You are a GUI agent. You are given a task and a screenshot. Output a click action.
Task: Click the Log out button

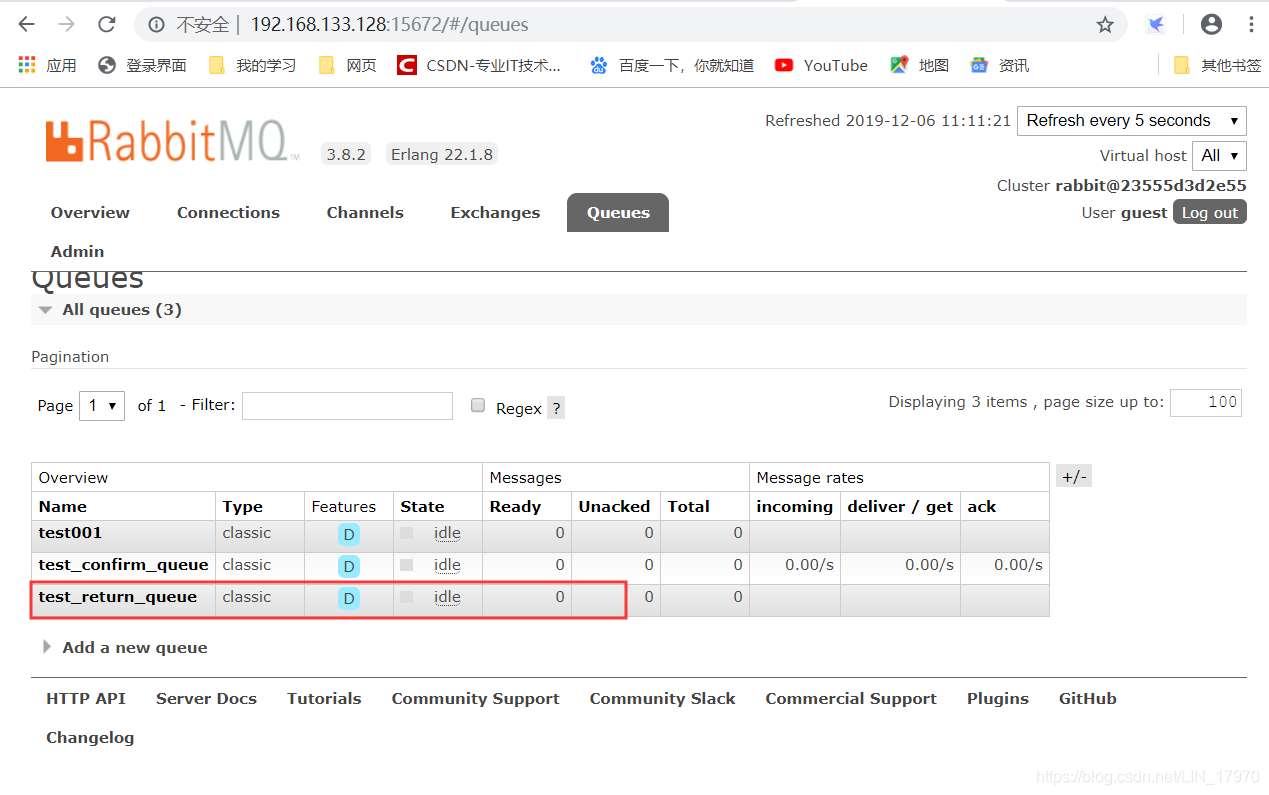tap(1210, 212)
